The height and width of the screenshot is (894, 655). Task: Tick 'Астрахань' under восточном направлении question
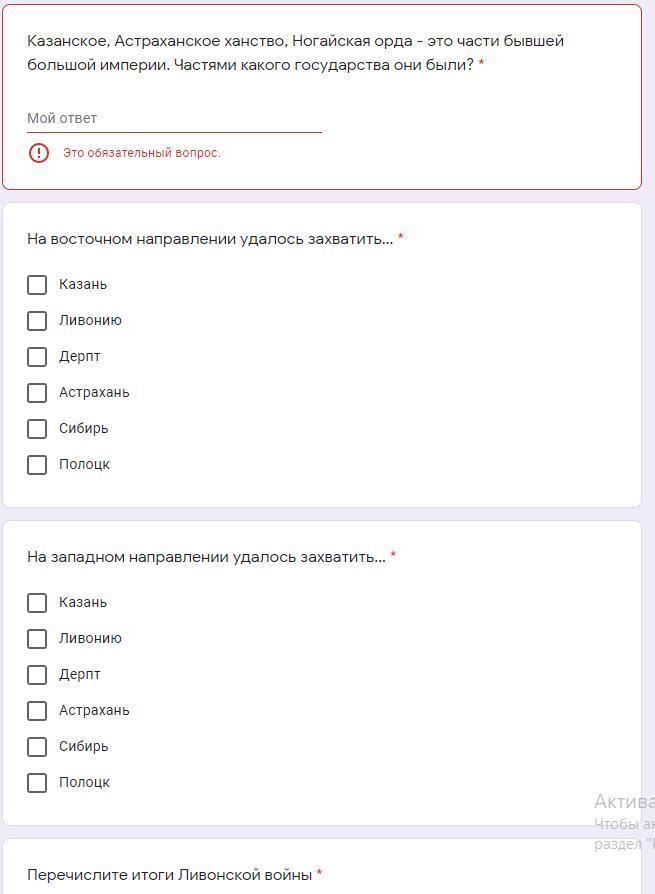[x=37, y=393]
